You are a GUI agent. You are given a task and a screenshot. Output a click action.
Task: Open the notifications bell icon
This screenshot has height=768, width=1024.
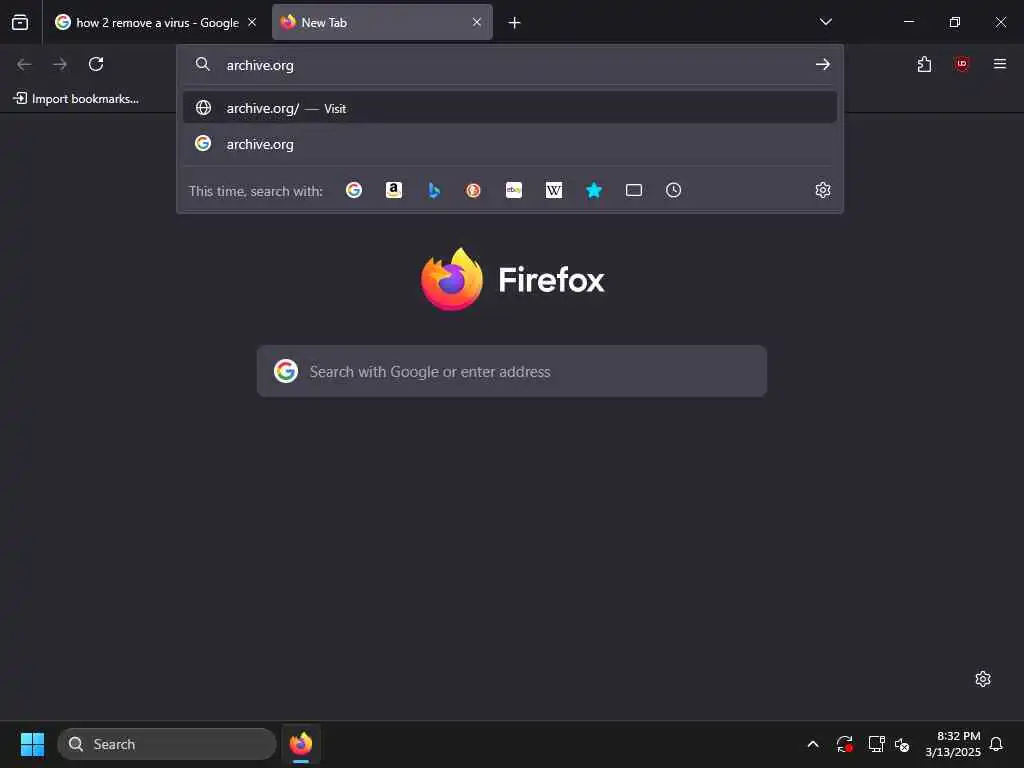[x=996, y=744]
